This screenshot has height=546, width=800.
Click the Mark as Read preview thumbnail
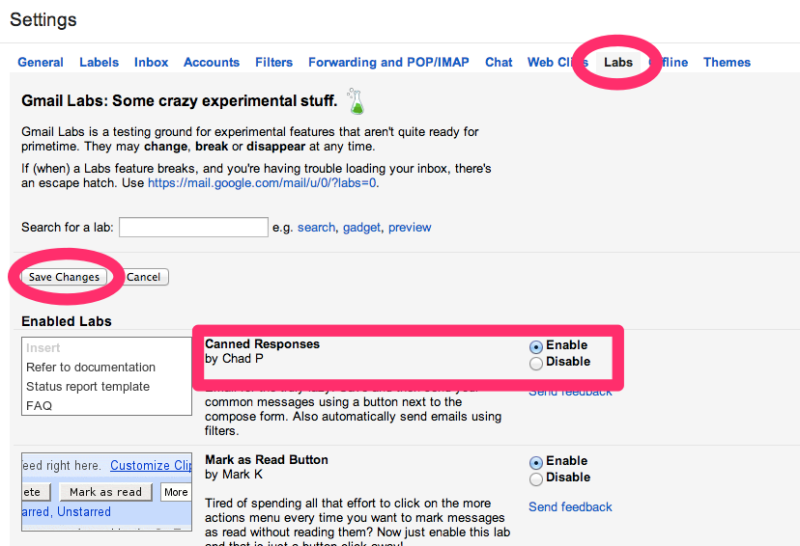coord(107,491)
